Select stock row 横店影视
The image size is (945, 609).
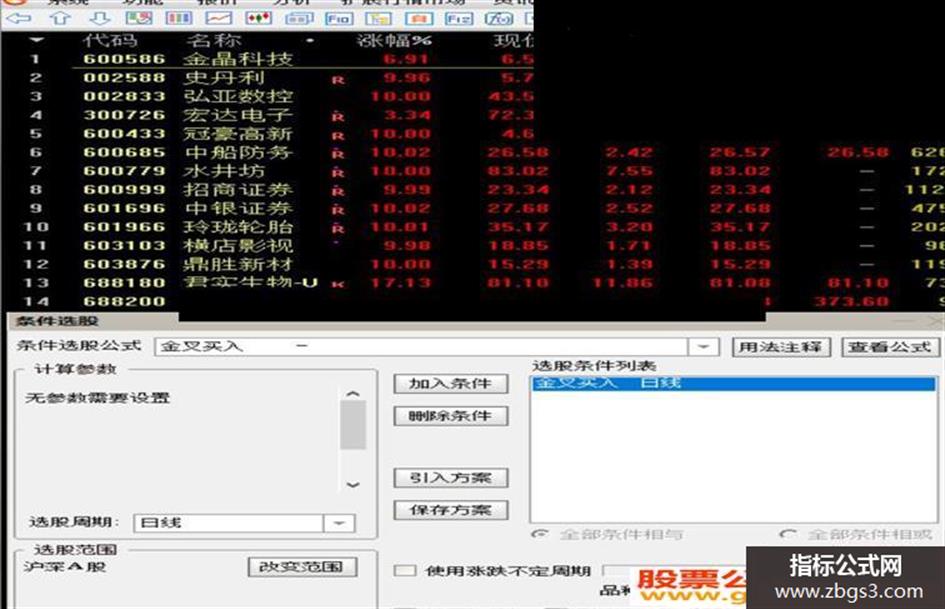tap(238, 246)
